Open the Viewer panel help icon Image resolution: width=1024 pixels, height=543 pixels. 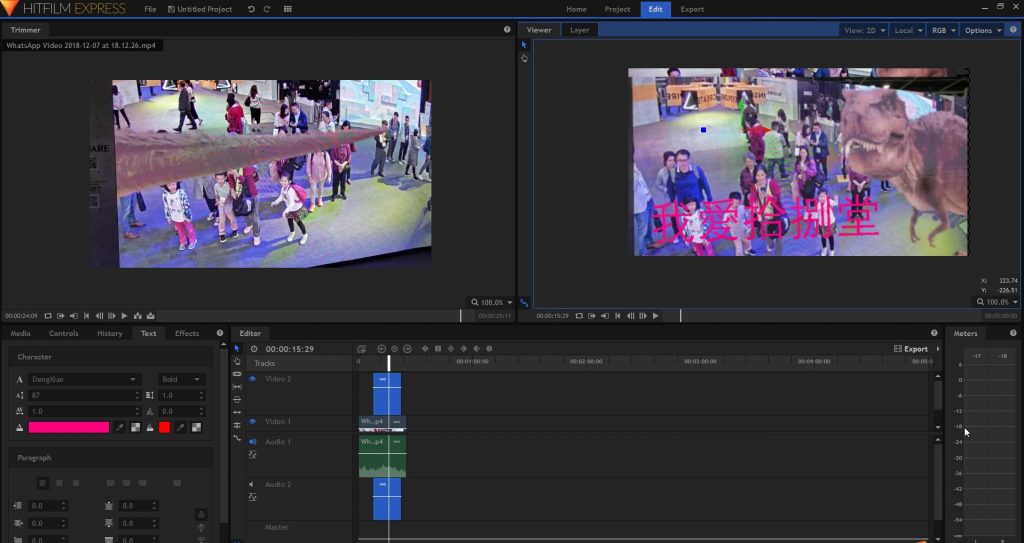point(1013,30)
